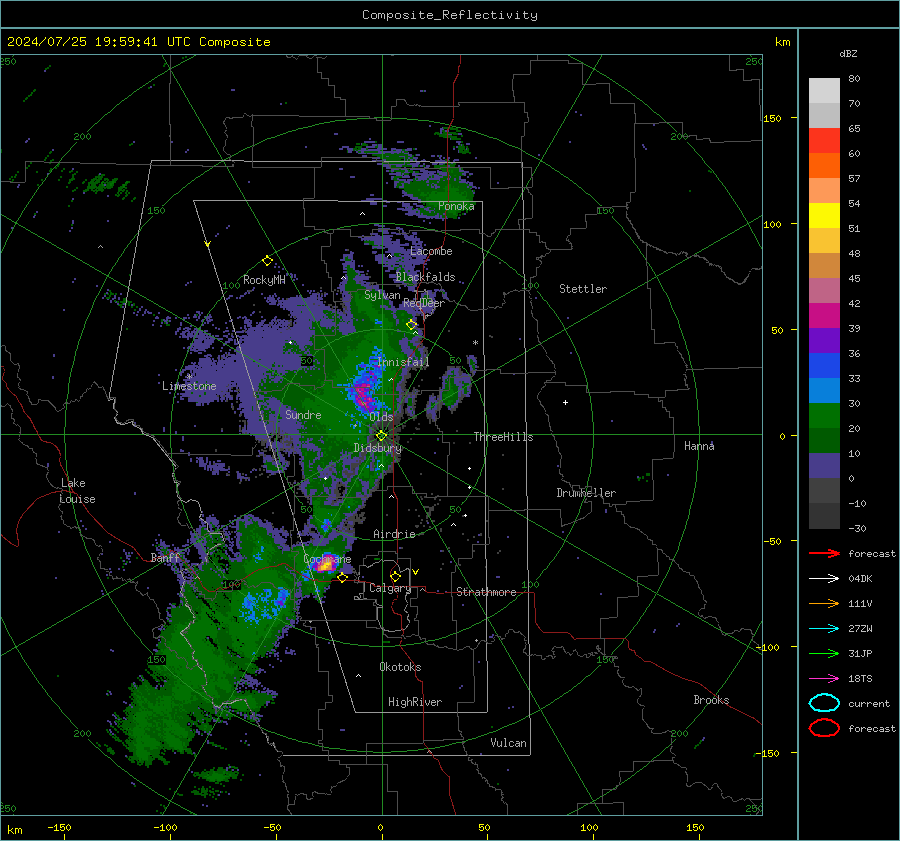
Task: Click yellow diamond at radar center above Didsbury
Action: pos(382,436)
